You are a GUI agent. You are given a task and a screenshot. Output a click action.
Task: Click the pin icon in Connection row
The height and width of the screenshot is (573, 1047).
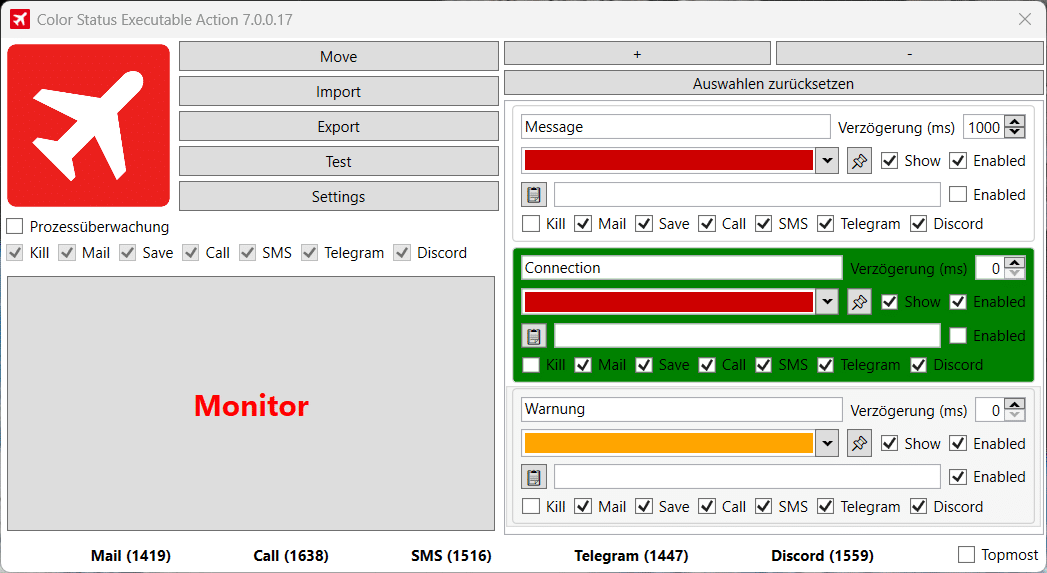click(859, 302)
